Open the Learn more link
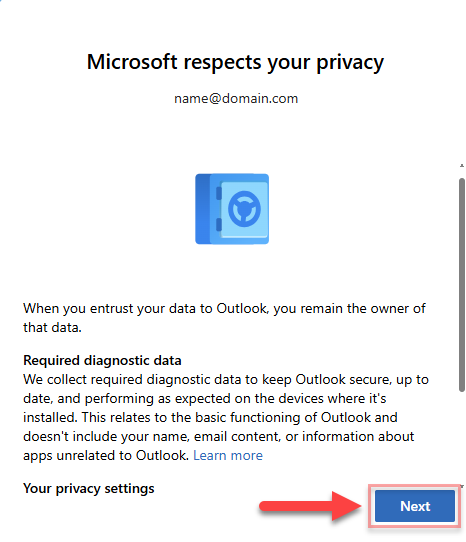The height and width of the screenshot is (542, 466). coord(228,455)
